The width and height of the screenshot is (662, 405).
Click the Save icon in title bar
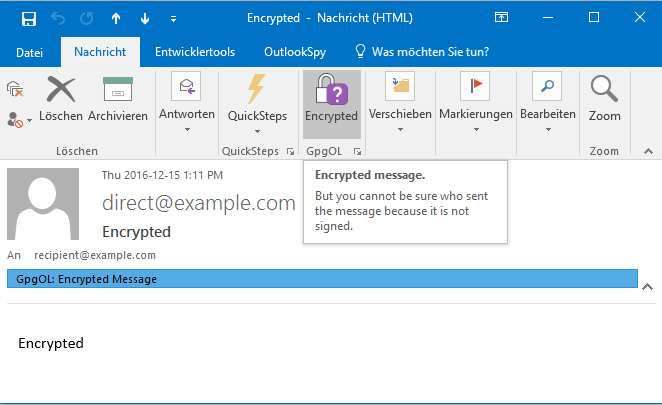click(x=29, y=18)
